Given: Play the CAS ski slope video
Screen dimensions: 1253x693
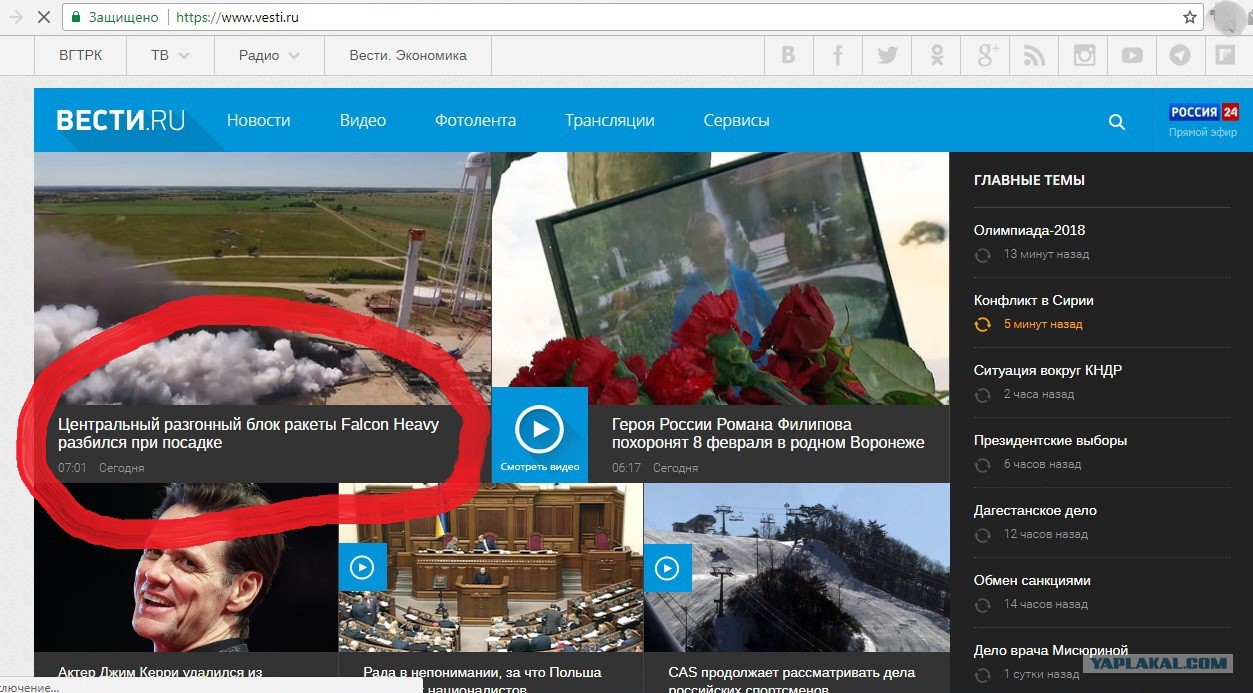Looking at the screenshot, I should (667, 568).
